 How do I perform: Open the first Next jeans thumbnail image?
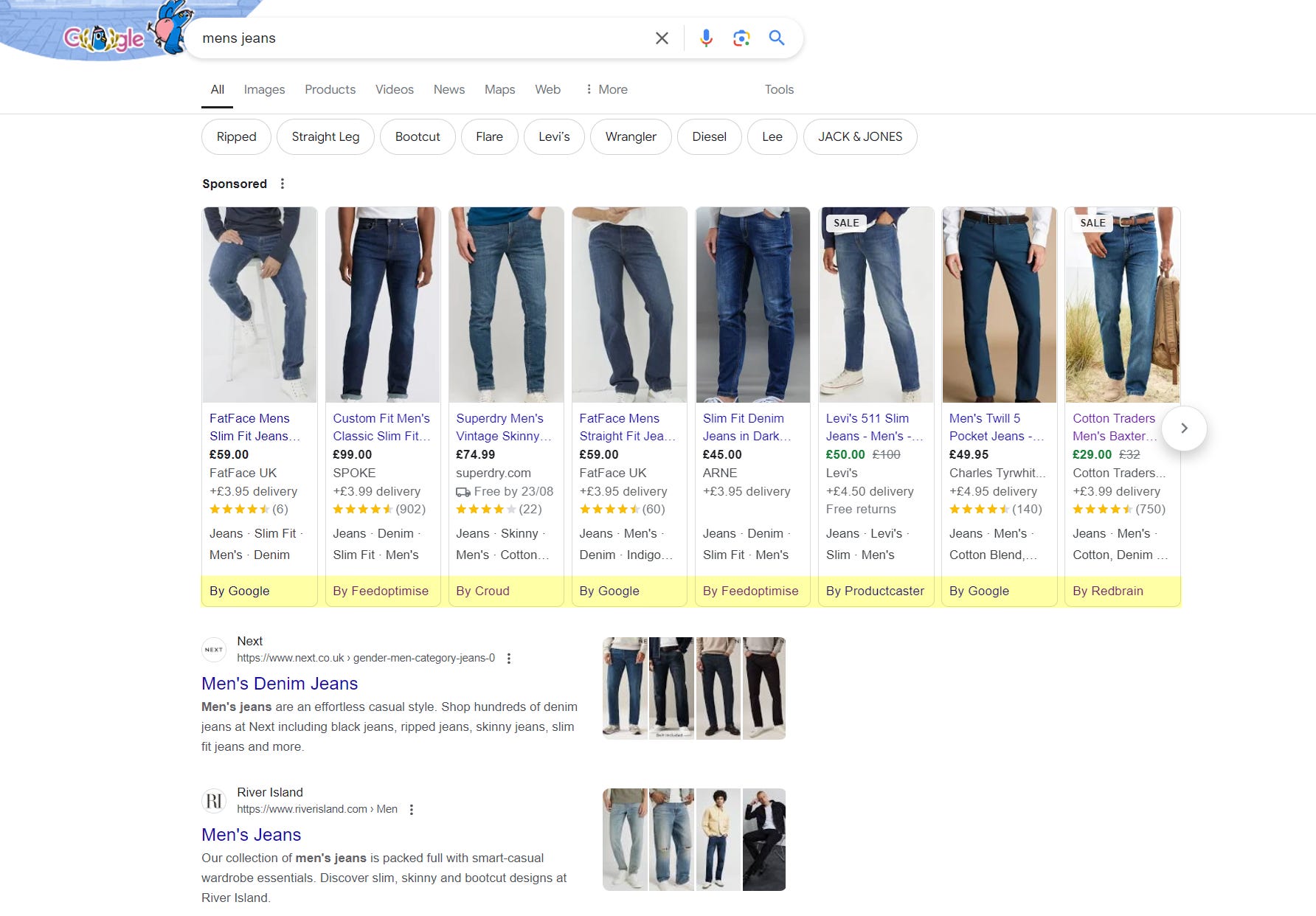625,688
